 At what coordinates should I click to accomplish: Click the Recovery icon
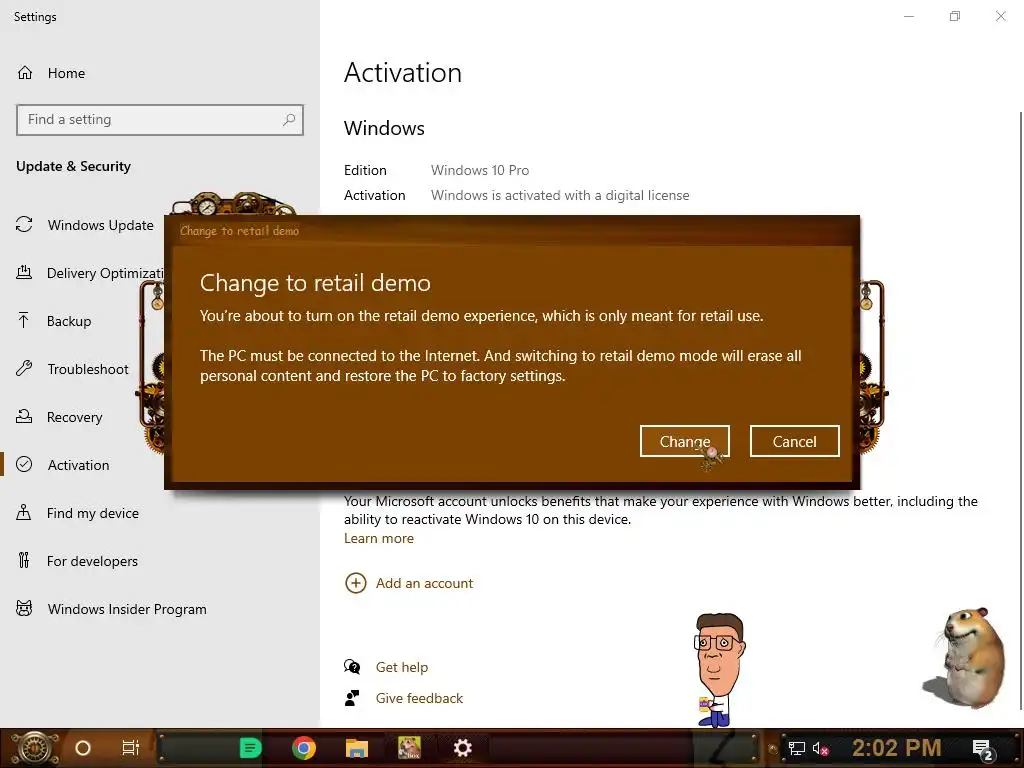click(x=24, y=416)
